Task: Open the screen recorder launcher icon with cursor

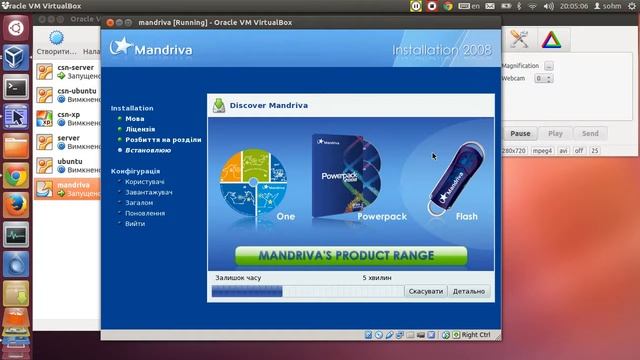Action: [16, 117]
